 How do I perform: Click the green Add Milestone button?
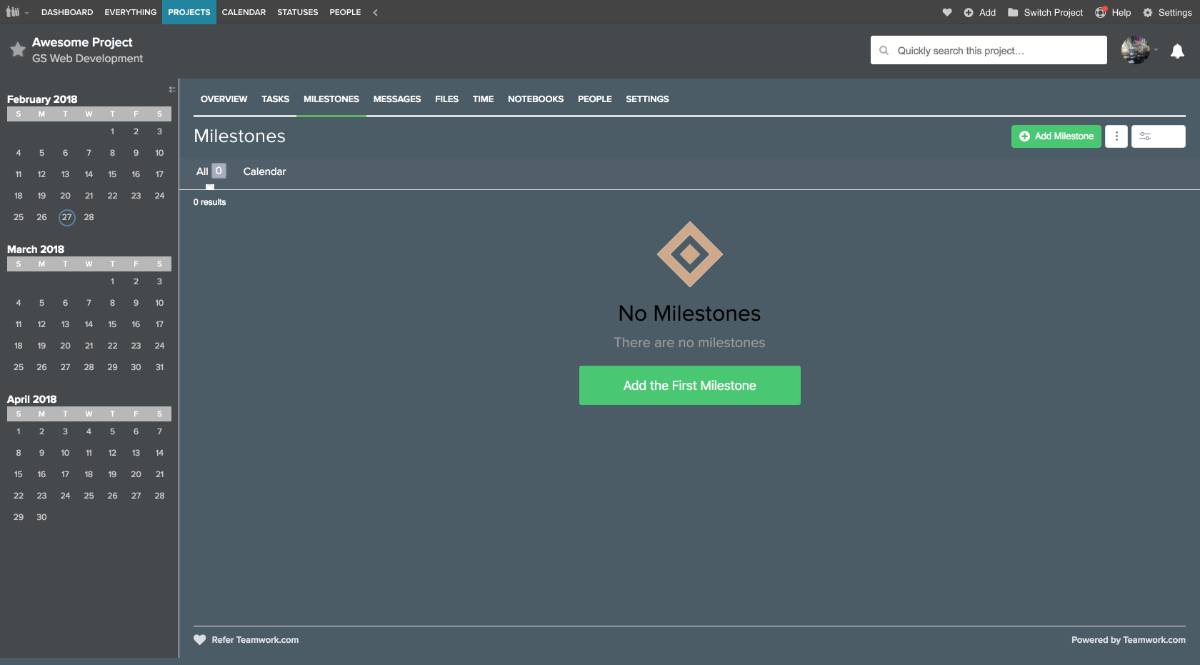pos(1056,136)
